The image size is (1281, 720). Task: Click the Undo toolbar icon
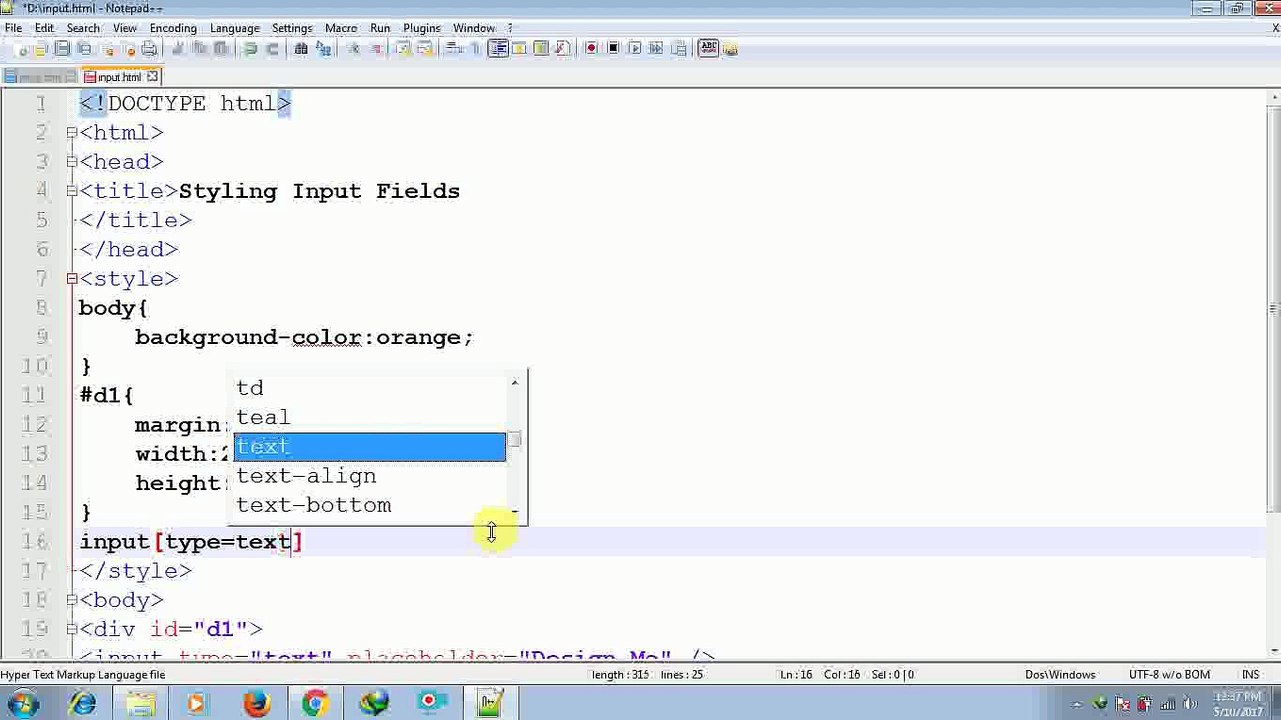click(250, 48)
